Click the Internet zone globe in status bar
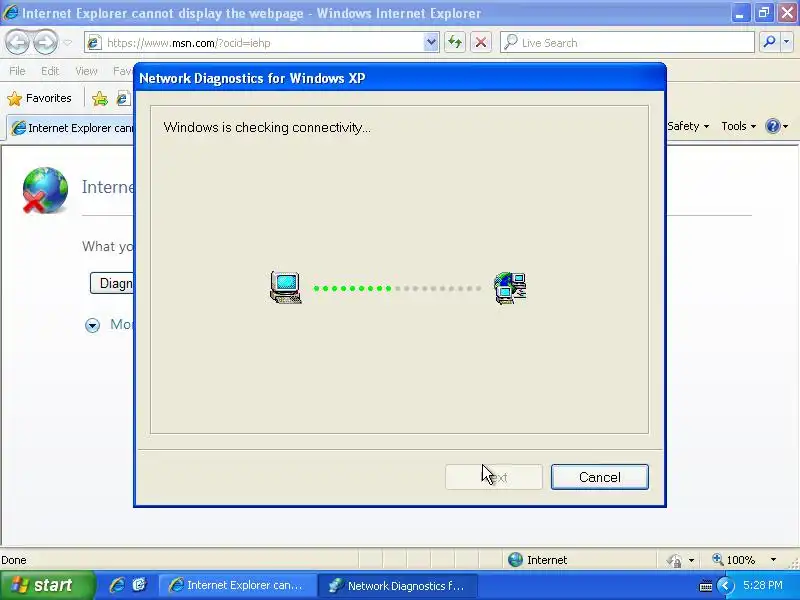Viewport: 800px width, 600px height. pyautogui.click(x=515, y=560)
